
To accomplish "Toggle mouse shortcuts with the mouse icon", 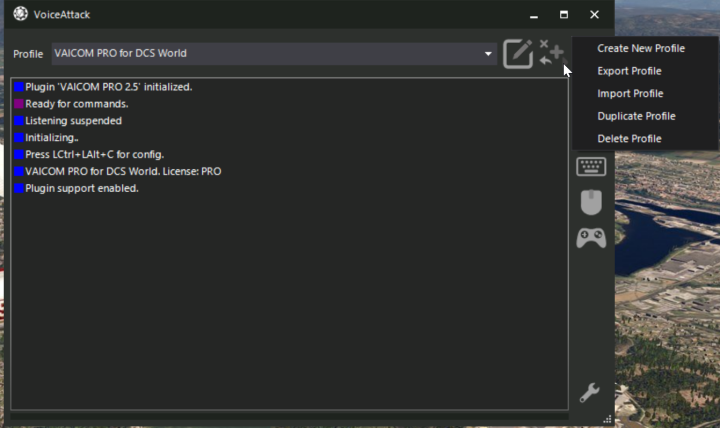I will pos(591,202).
